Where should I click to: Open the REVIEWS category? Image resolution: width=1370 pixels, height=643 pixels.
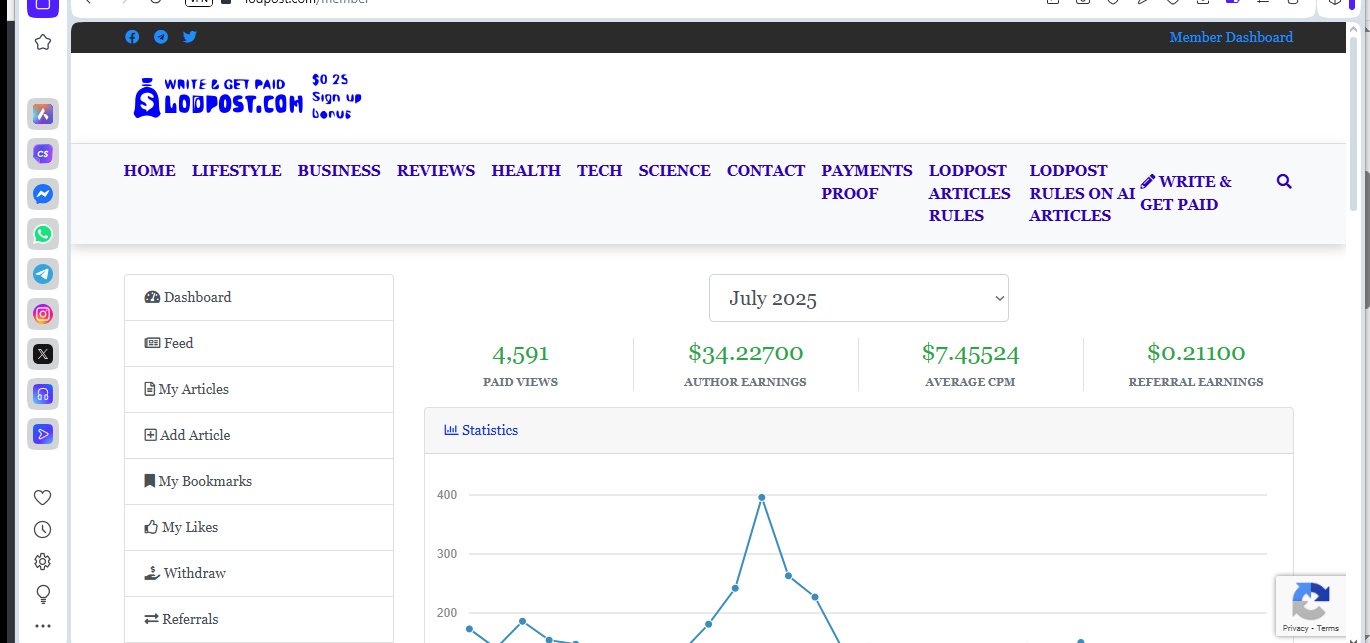(x=436, y=171)
